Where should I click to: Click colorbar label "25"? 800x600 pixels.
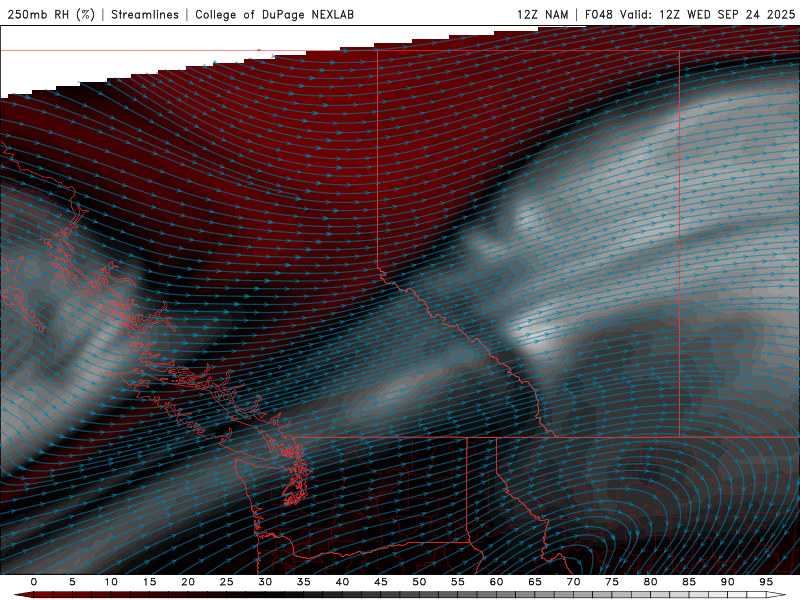pos(227,582)
